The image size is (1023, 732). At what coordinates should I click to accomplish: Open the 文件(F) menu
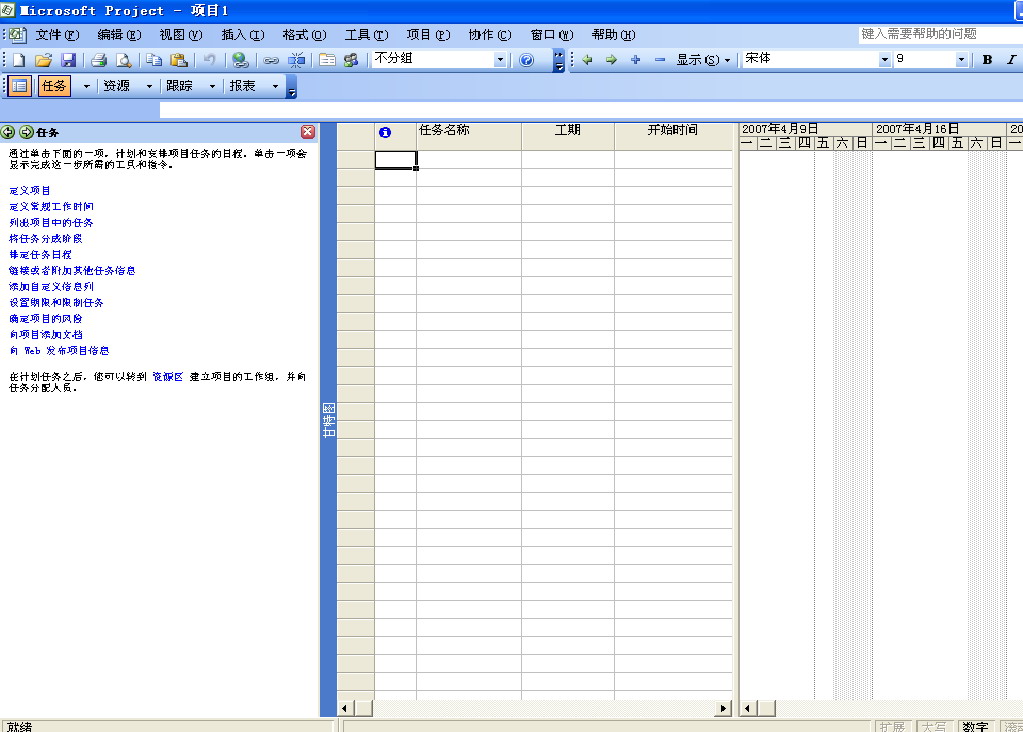(x=57, y=35)
